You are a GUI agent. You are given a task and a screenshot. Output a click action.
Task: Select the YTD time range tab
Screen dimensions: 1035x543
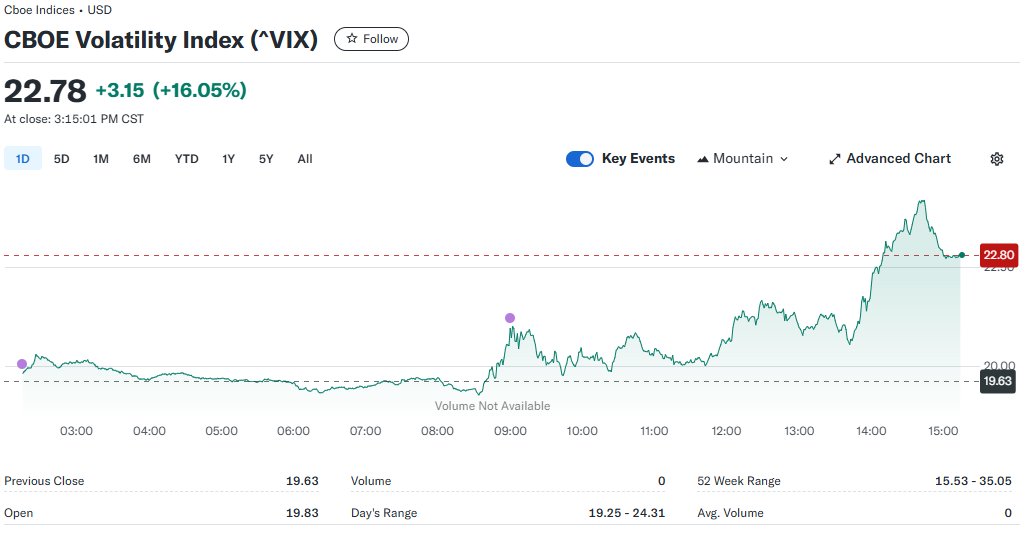187,159
